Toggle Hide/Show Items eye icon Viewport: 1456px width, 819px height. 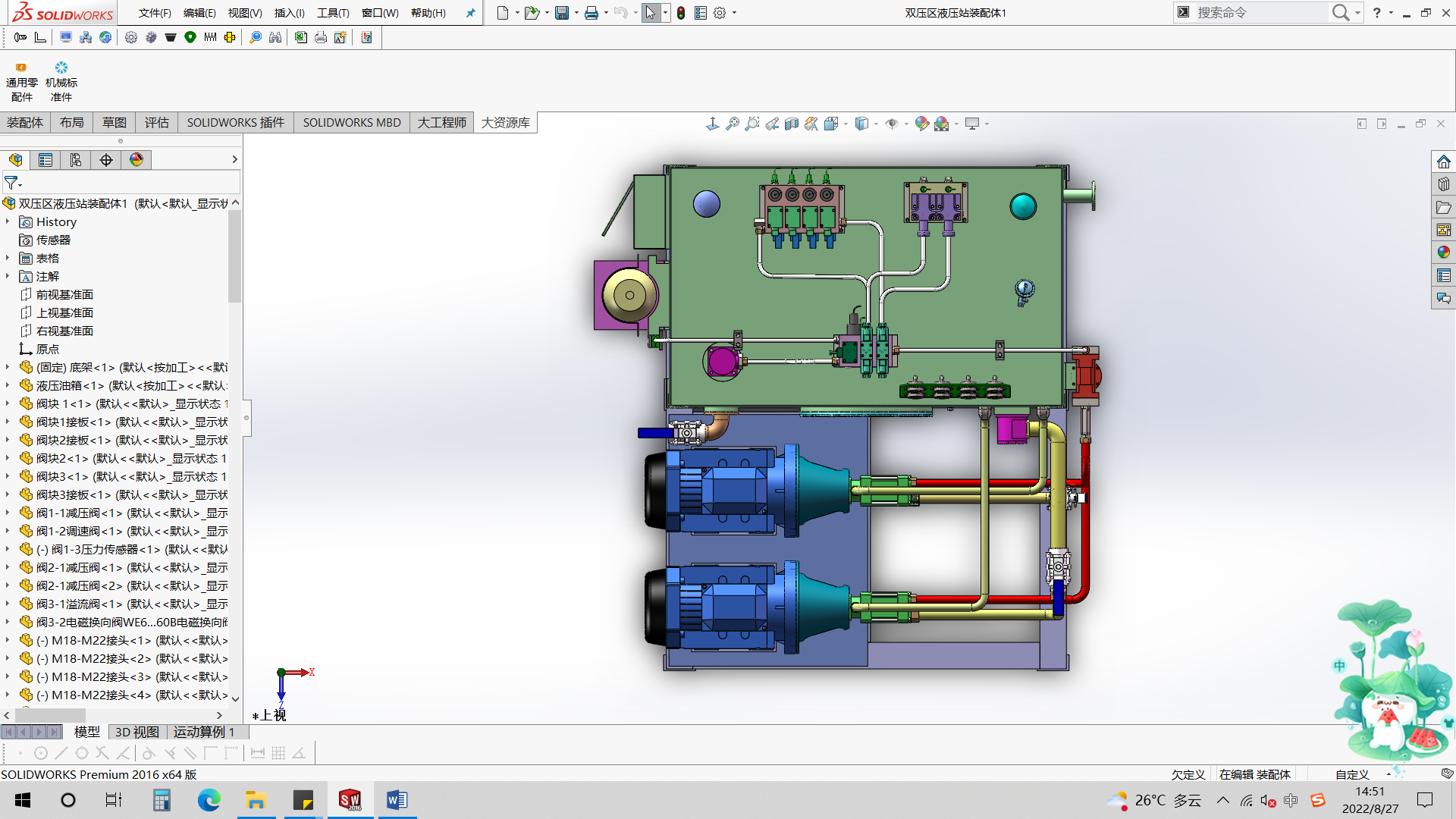[x=892, y=124]
